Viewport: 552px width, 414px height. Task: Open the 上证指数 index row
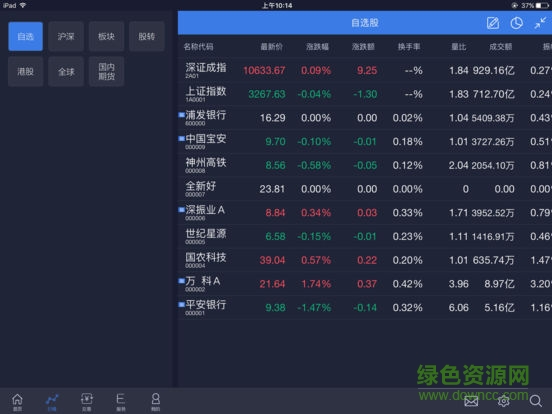pos(365,94)
